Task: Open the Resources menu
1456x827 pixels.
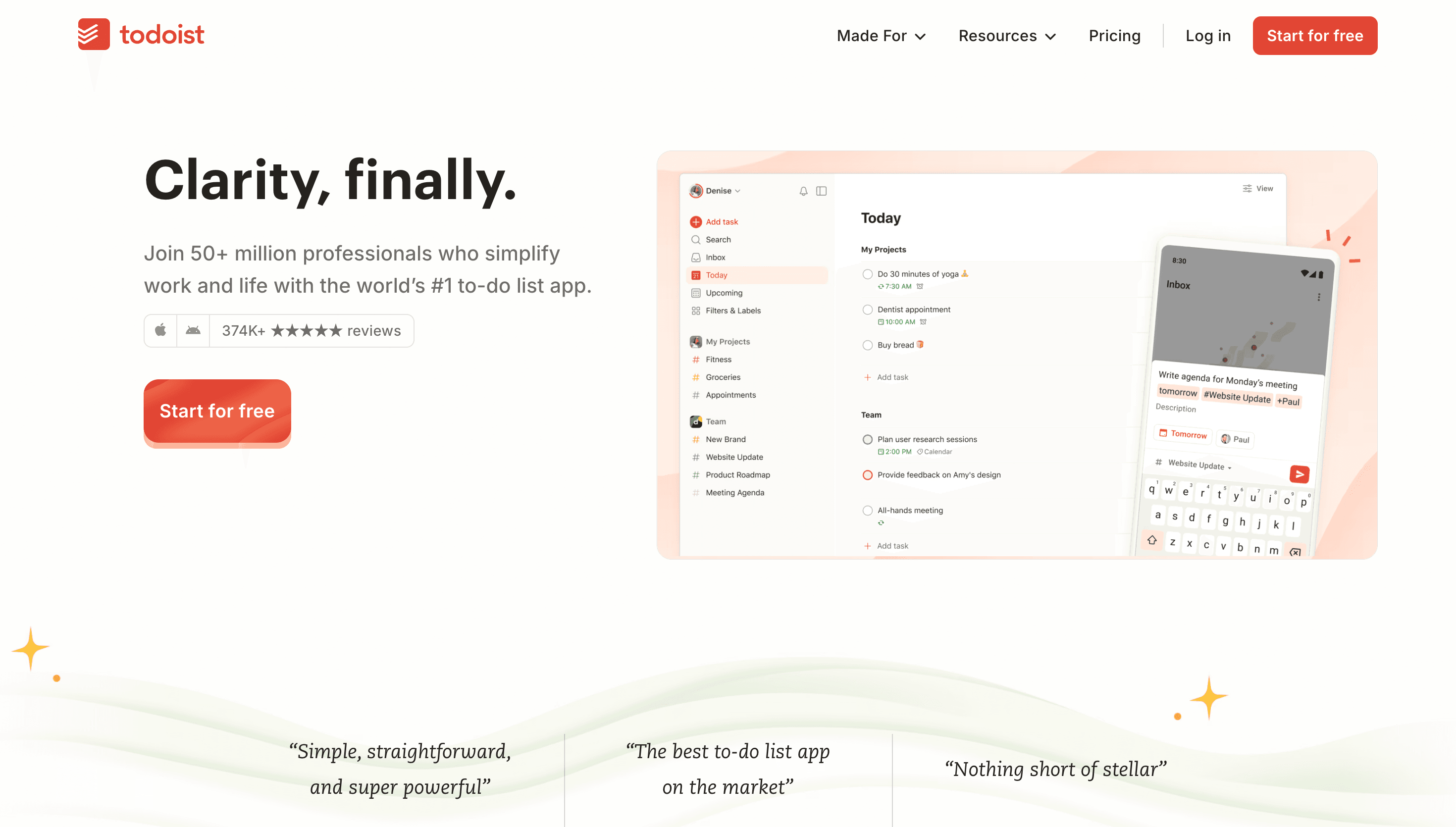Action: tap(1006, 35)
